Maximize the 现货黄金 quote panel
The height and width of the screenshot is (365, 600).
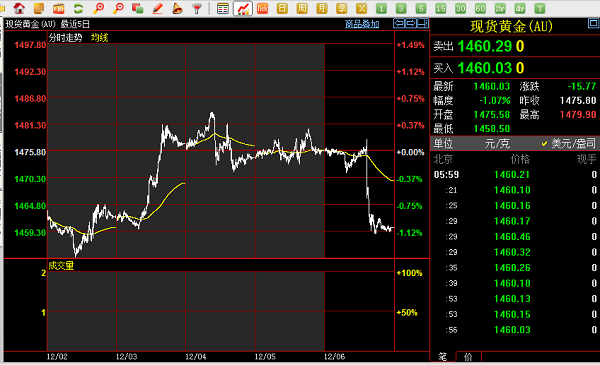[593, 24]
